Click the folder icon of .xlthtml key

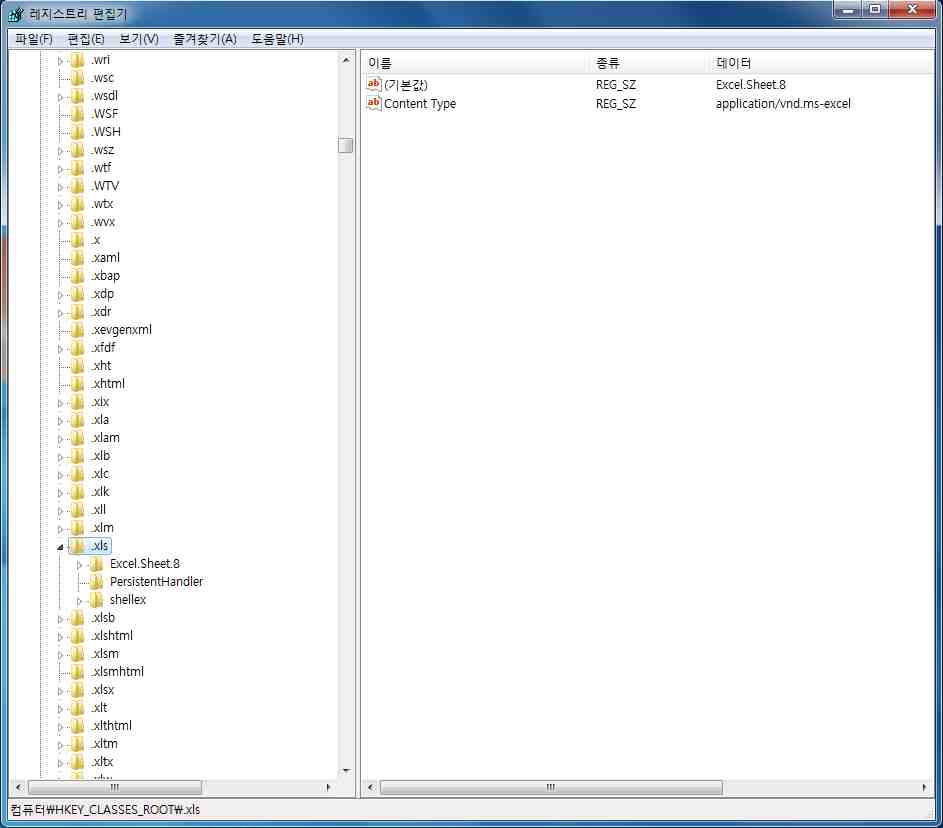click(78, 726)
